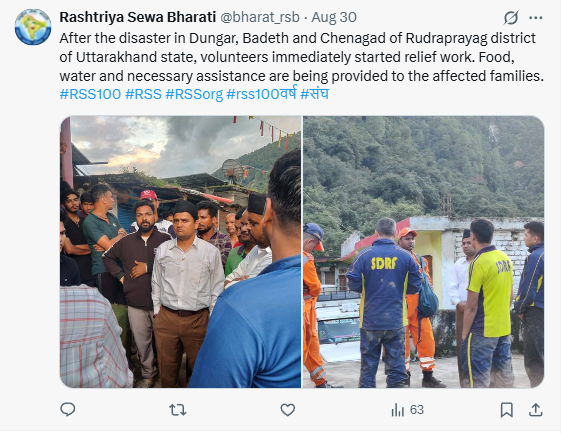562x433 pixels.
Task: Open the right photo showing SDRF personnel
Action: (x=423, y=252)
